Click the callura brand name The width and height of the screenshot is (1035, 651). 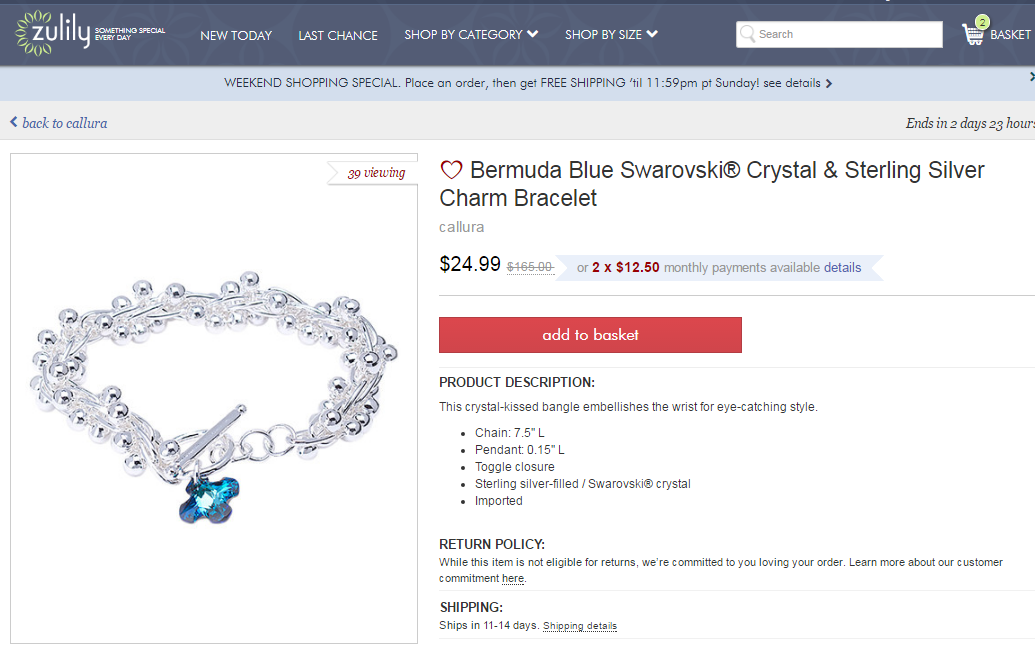click(462, 227)
